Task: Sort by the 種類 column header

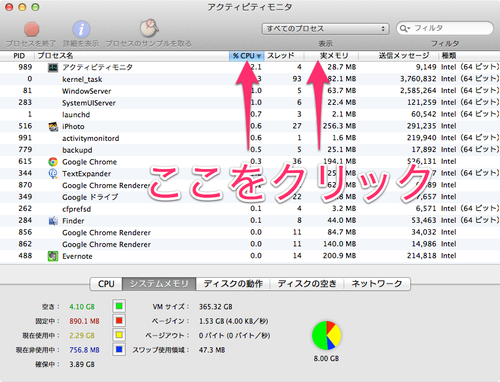Action: 469,56
